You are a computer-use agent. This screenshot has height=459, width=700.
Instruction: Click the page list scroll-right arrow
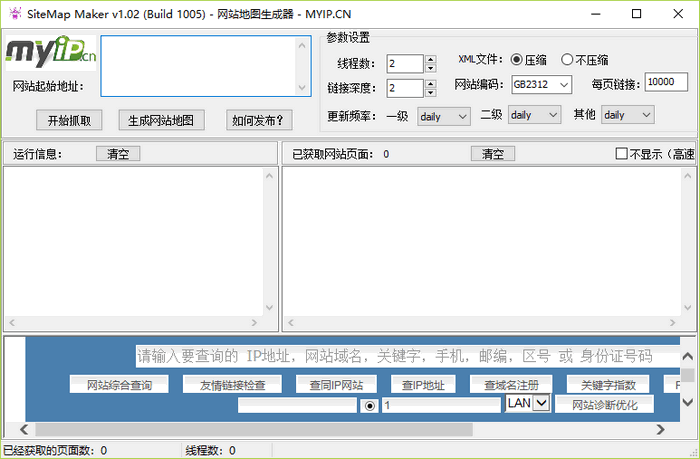tap(672, 323)
